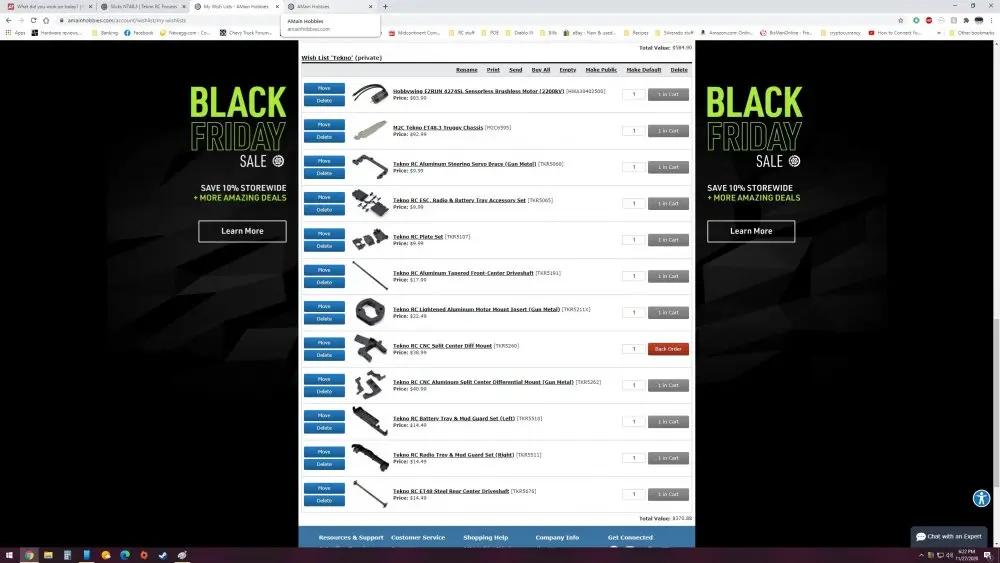Viewport: 1000px width, 563px height.
Task: Click Empty in the wish list menu
Action: (x=568, y=70)
